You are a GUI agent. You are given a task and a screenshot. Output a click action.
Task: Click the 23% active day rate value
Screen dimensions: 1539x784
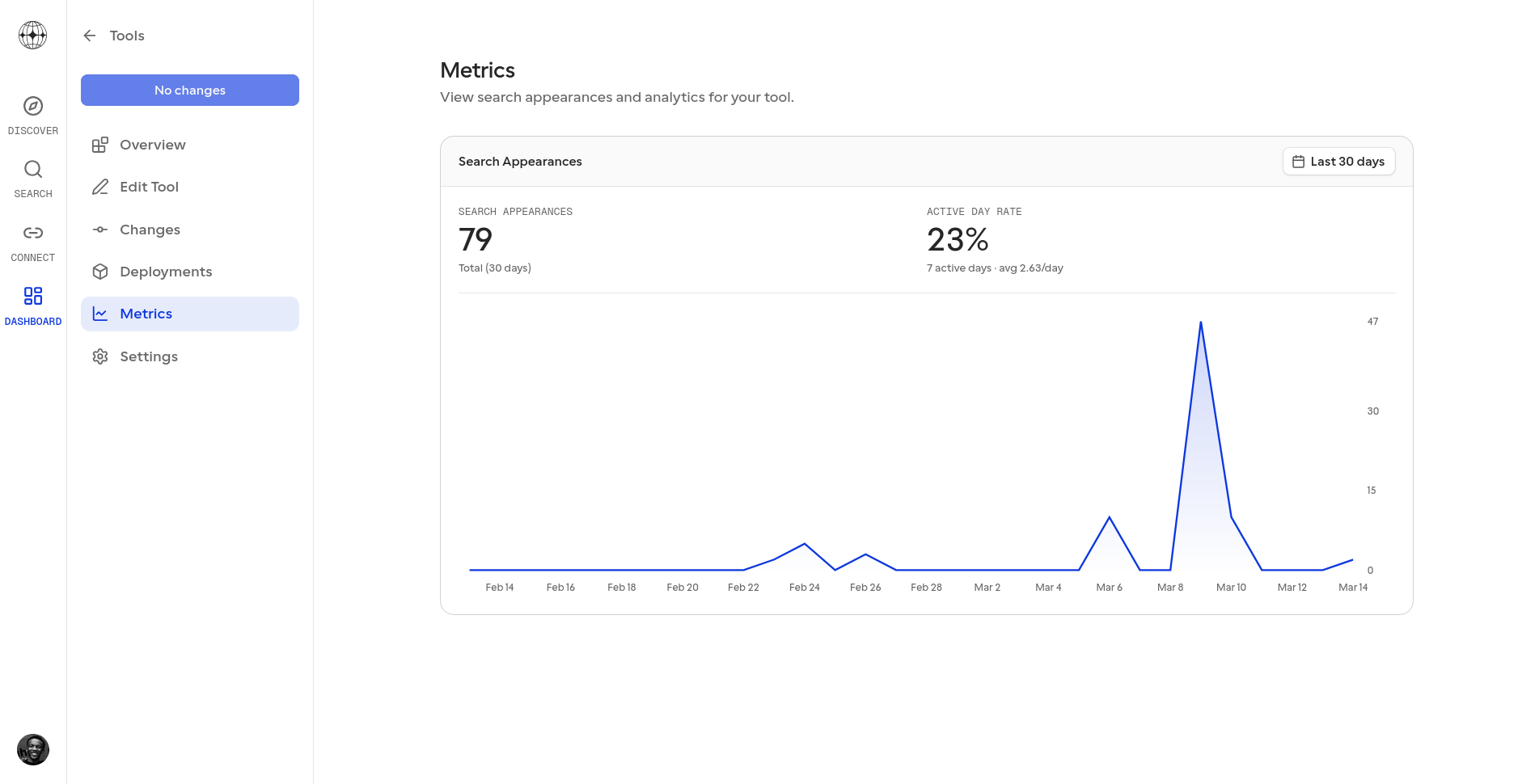(x=958, y=239)
